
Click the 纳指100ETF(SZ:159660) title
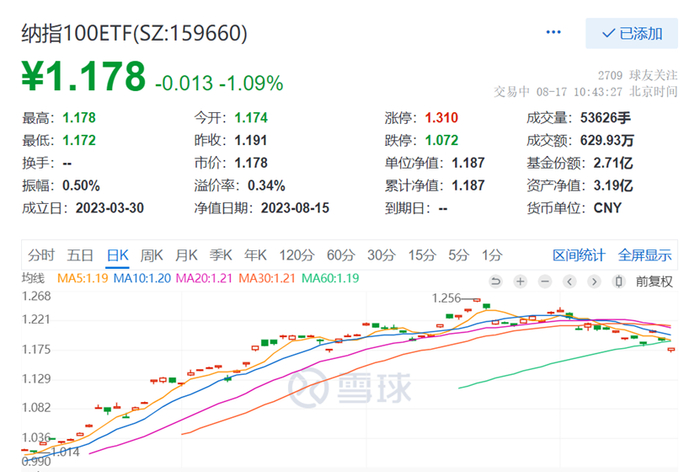134,33
